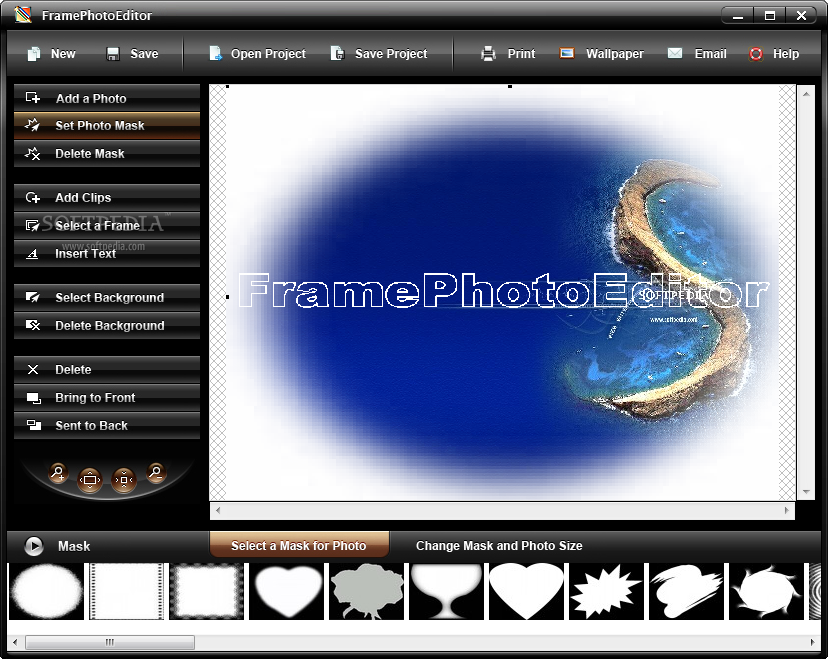Choose the starburst mask thumbnail

point(607,591)
